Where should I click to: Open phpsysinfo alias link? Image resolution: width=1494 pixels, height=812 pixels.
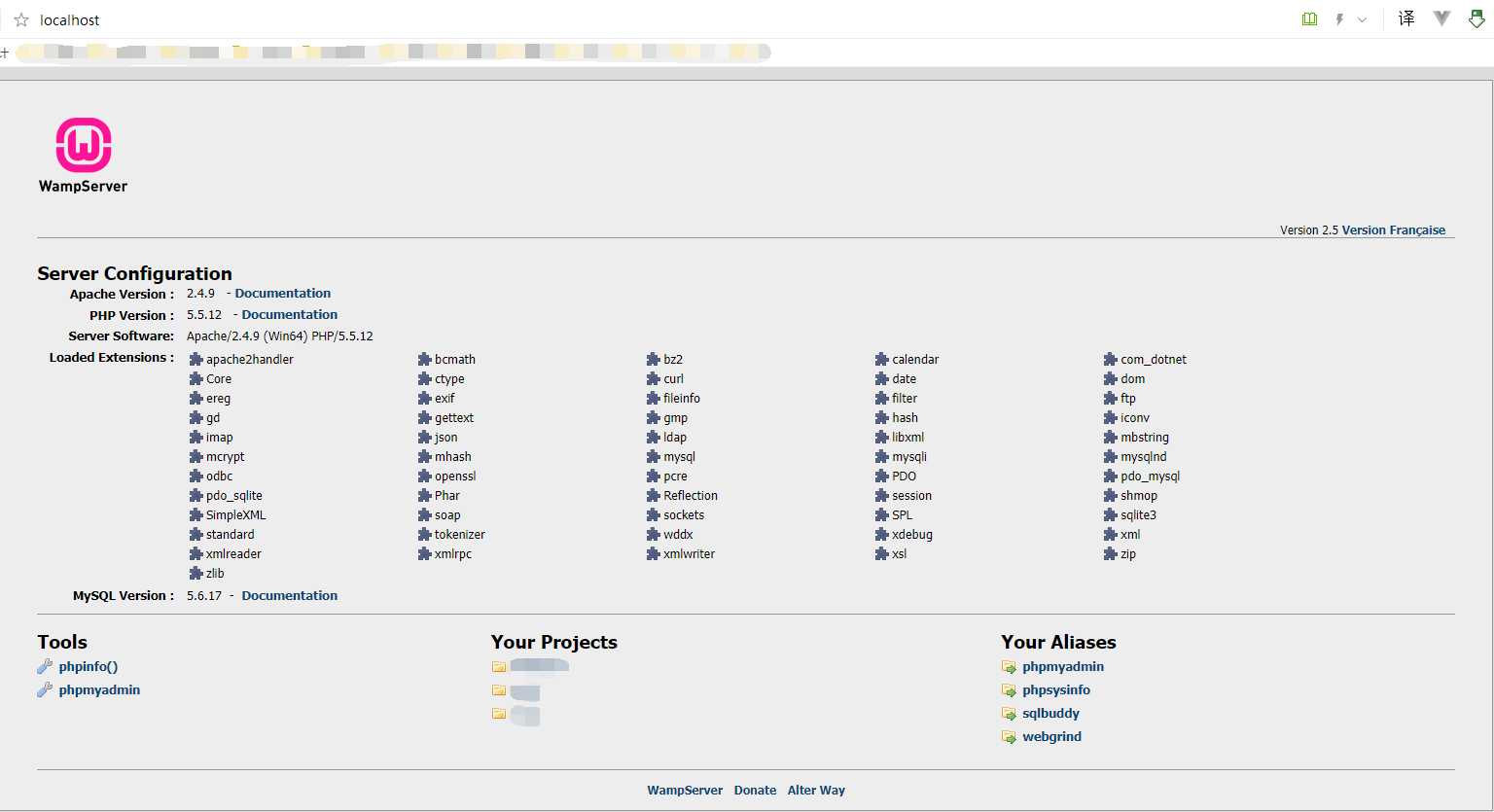tap(1056, 690)
